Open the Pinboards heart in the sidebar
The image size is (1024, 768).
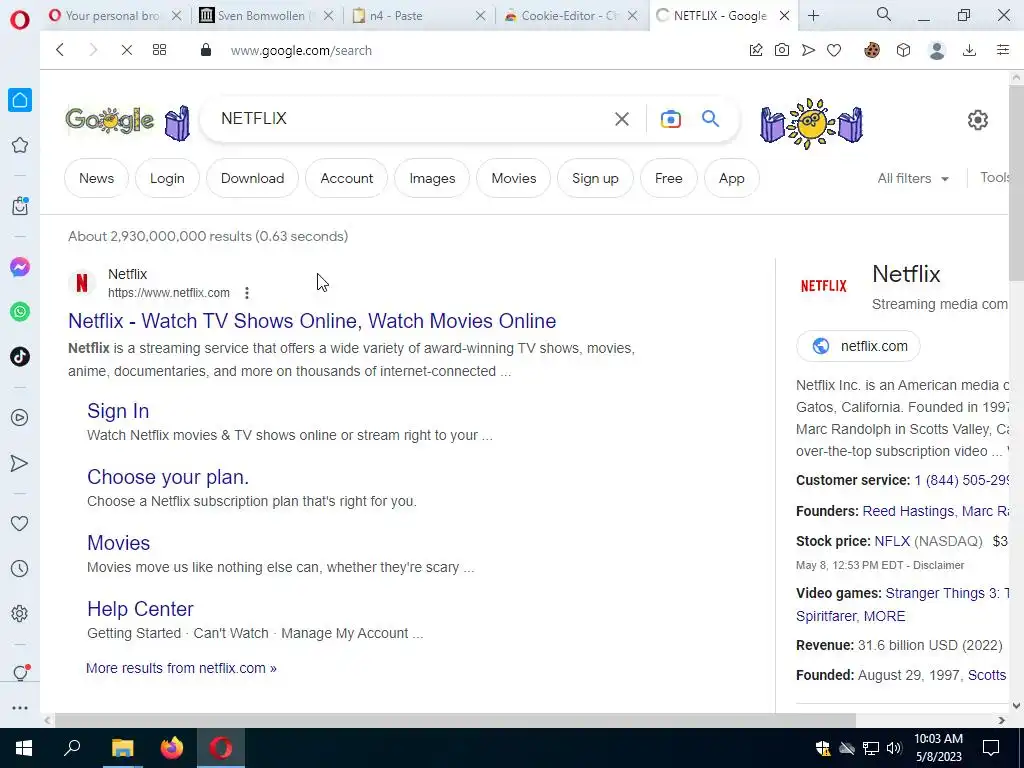[x=20, y=524]
